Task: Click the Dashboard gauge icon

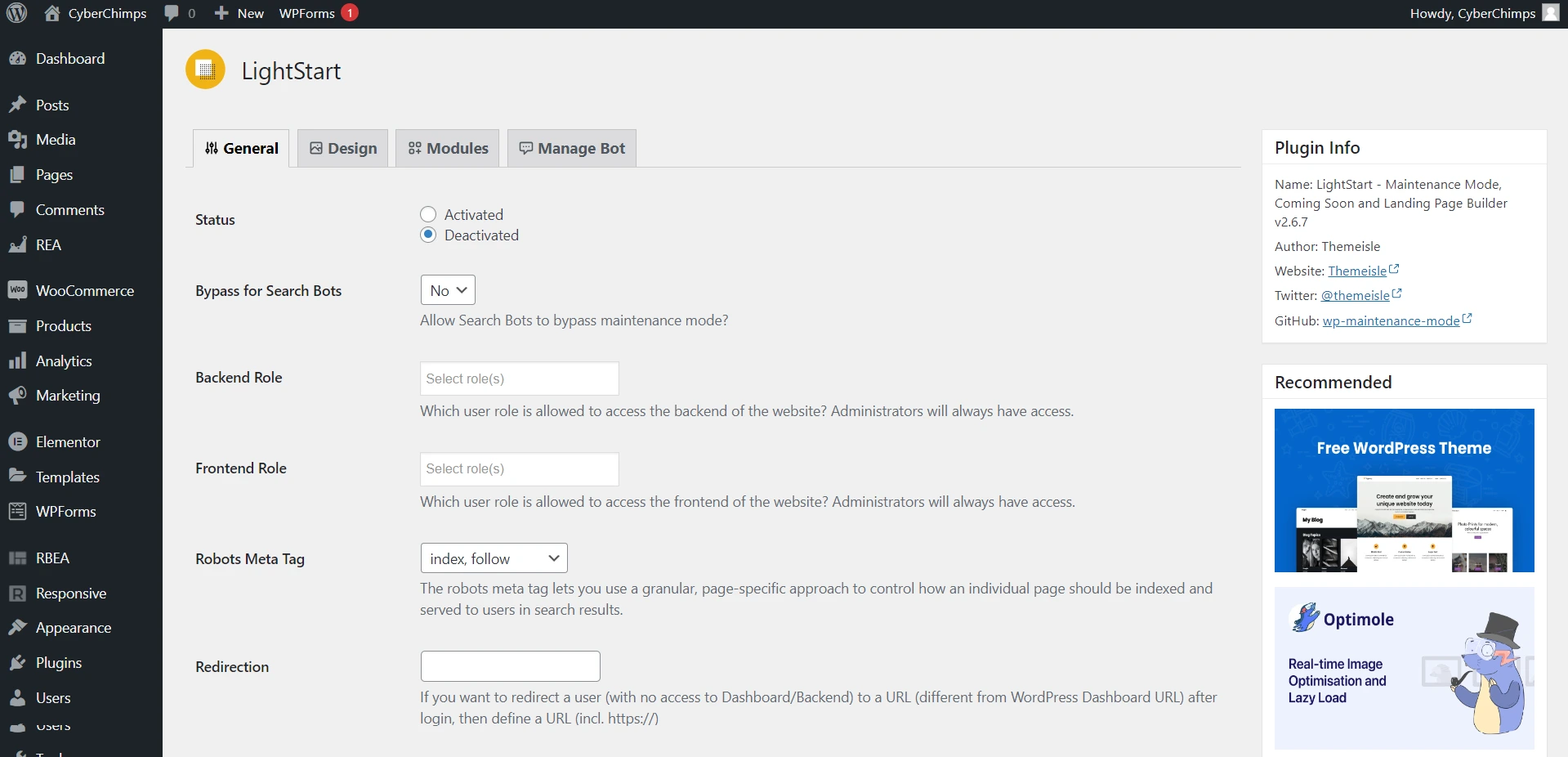Action: 18,59
